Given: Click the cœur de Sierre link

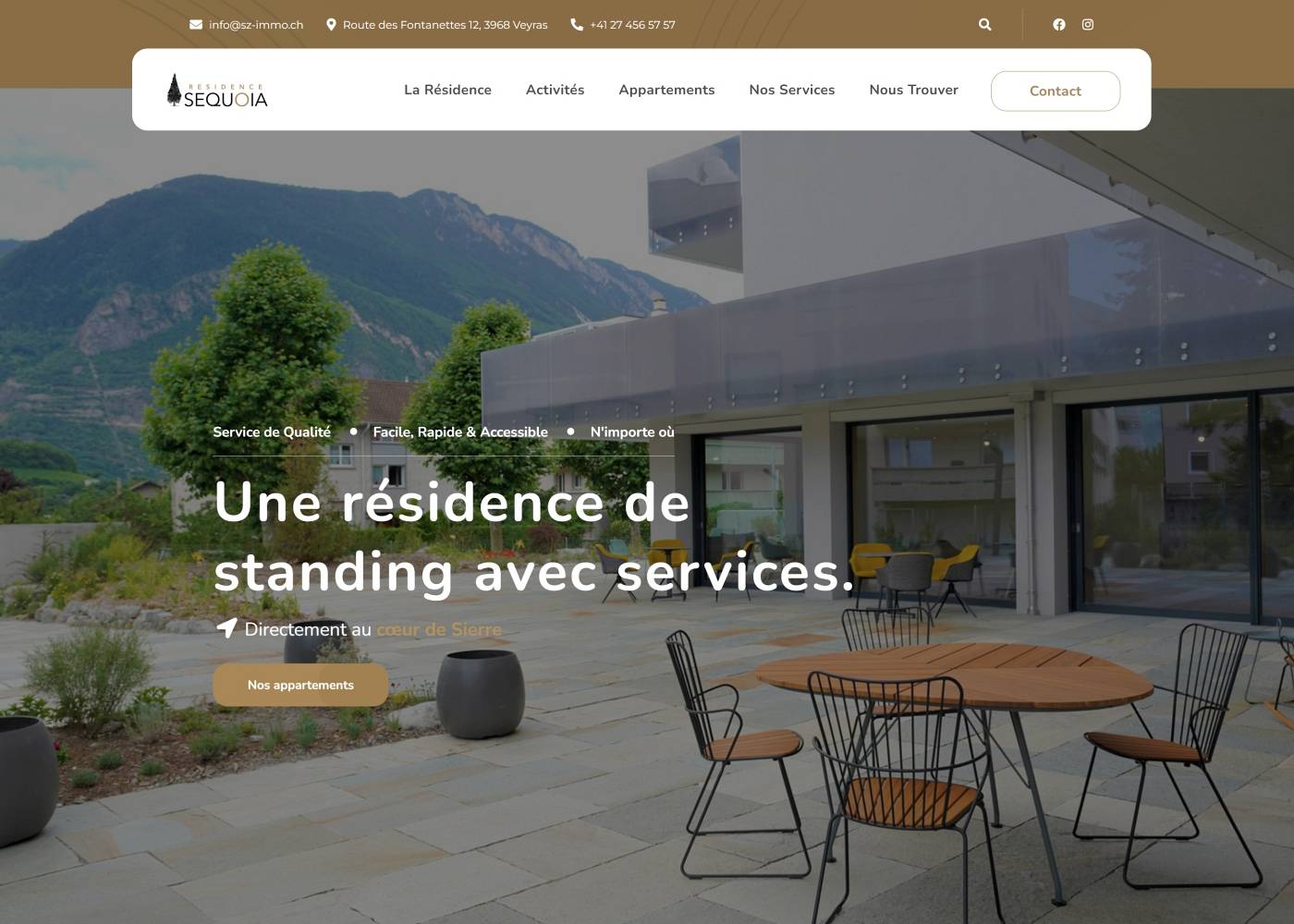Looking at the screenshot, I should point(439,629).
